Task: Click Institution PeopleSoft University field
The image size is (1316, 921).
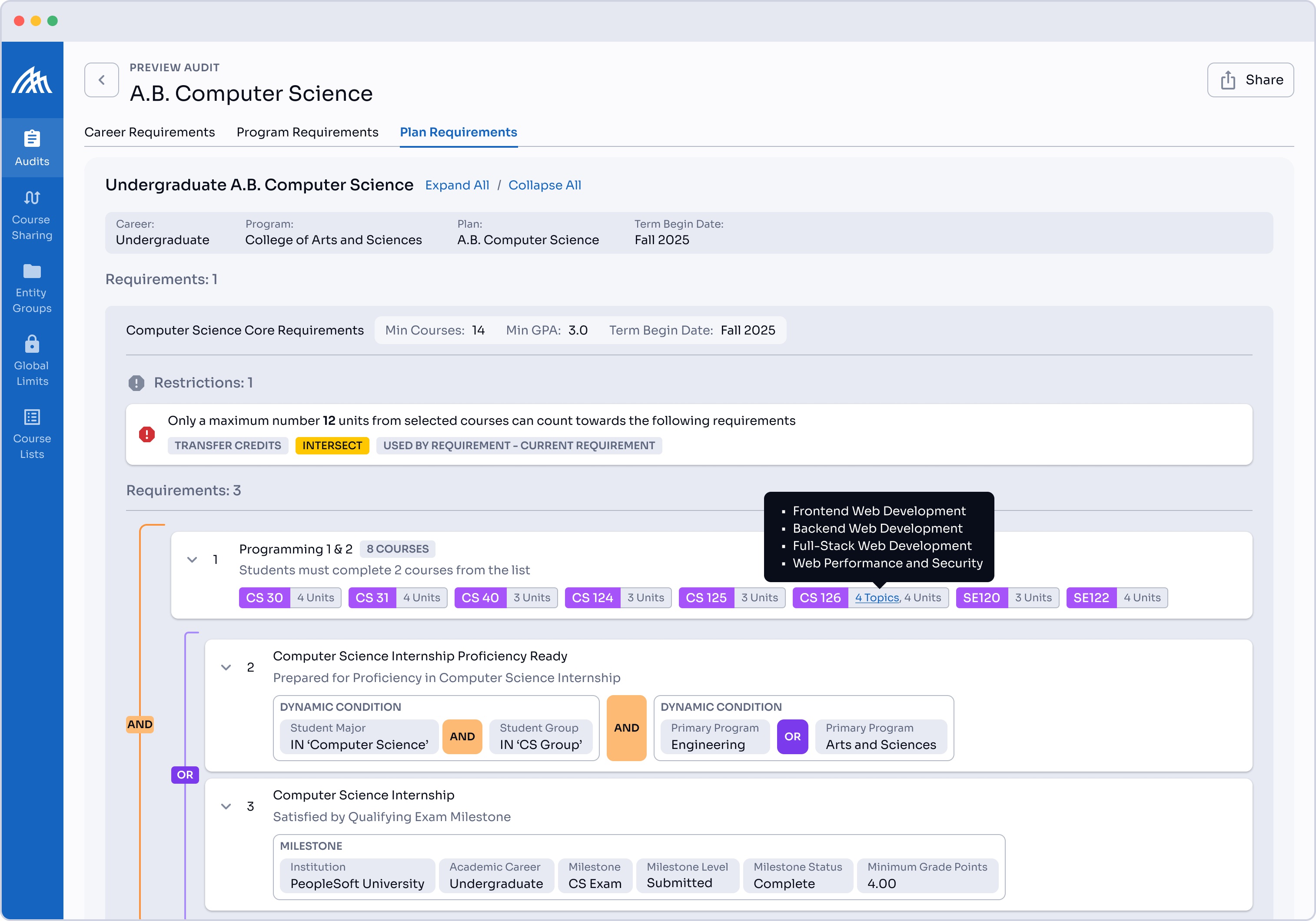Action: pos(358,876)
